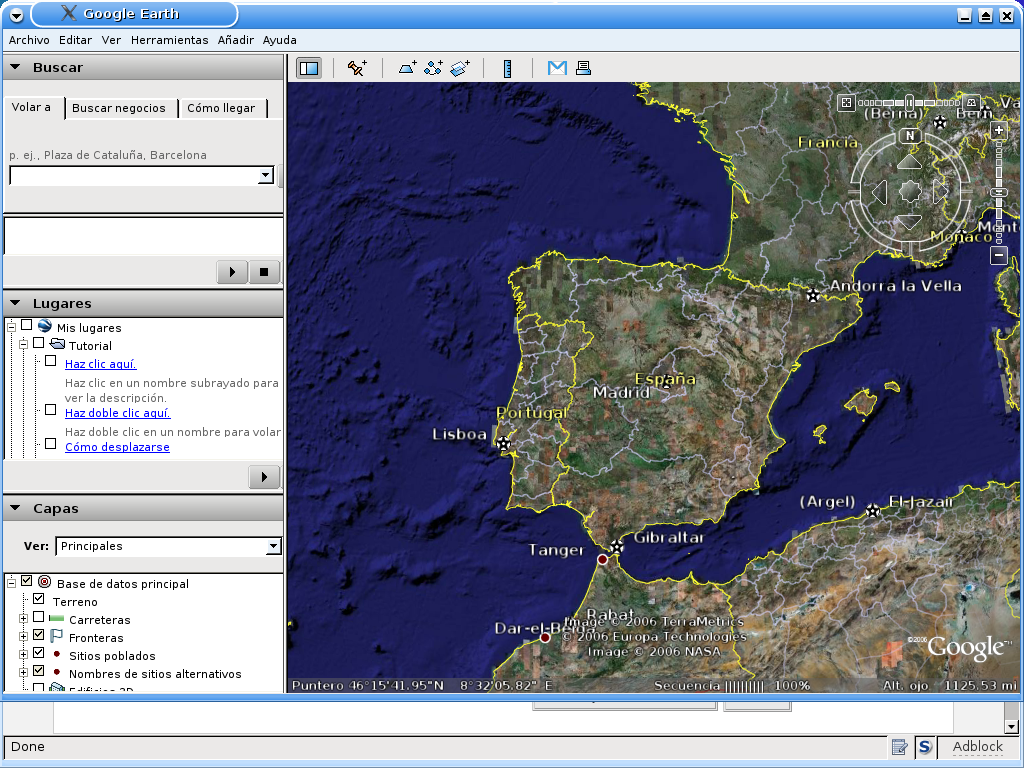Expand the Carreteras tree node
This screenshot has height=768, width=1024.
pos(23,619)
